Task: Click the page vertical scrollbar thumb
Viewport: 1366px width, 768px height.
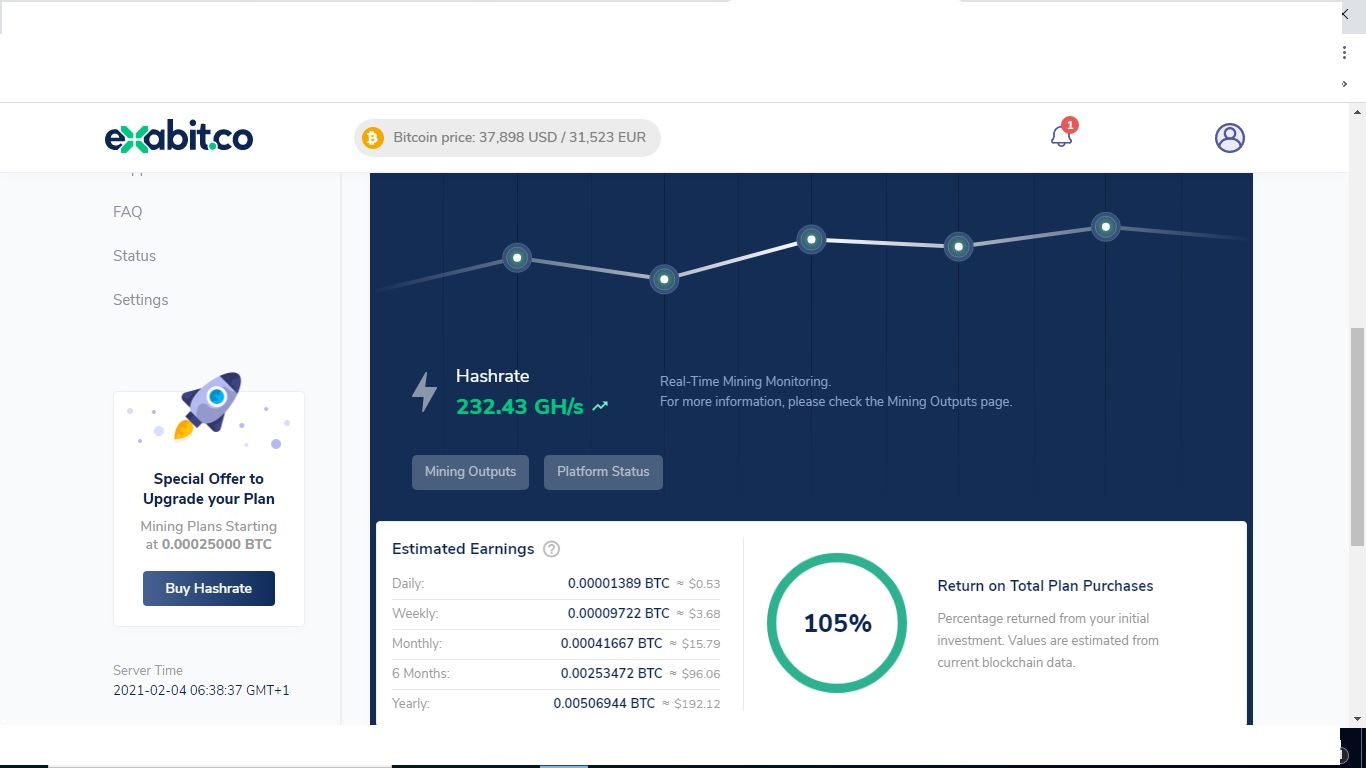Action: pyautogui.click(x=1357, y=436)
